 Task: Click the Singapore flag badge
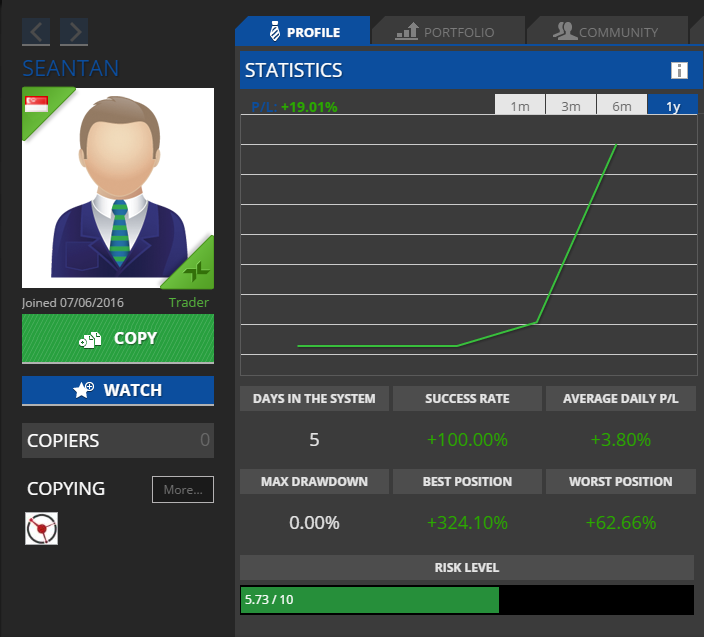coord(36,103)
